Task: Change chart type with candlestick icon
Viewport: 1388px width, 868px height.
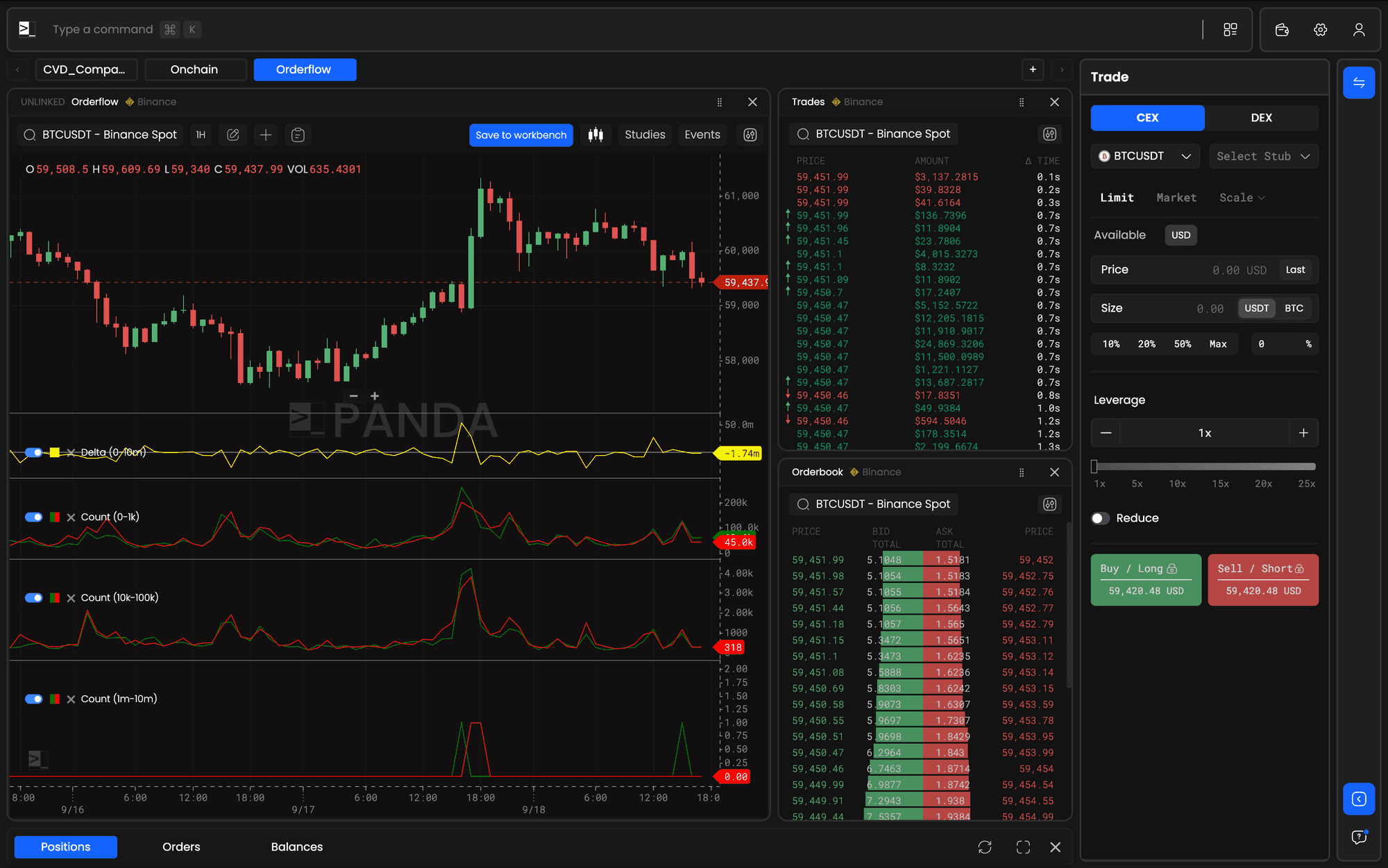Action: (595, 135)
